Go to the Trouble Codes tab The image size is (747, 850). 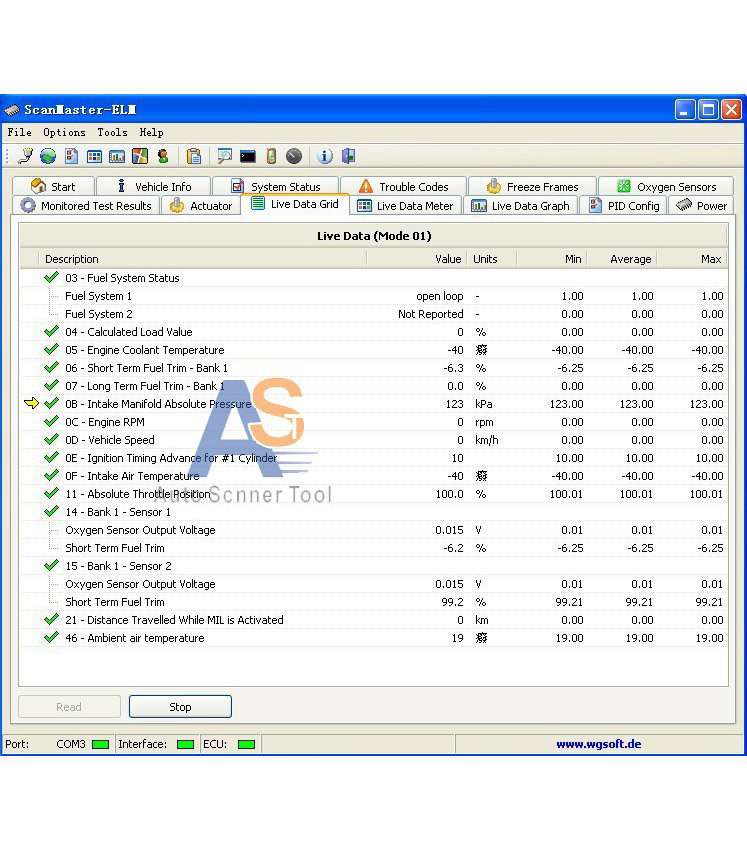403,186
